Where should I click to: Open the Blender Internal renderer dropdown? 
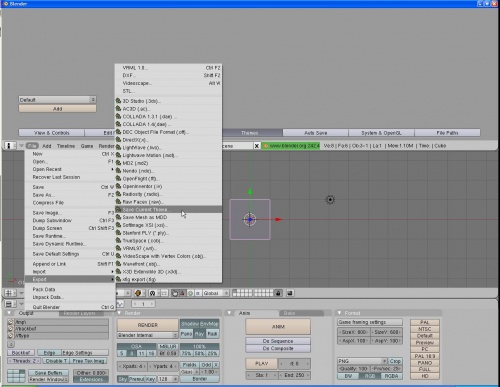click(147, 335)
